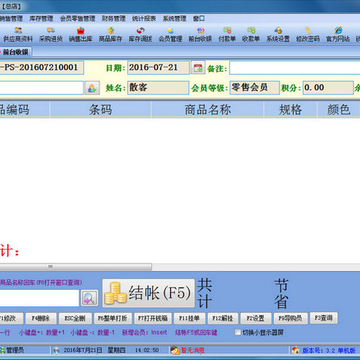Screen dimensions: 360x360
Task: Open 商品库存 product inventory toolbar icon
Action: click(x=111, y=35)
